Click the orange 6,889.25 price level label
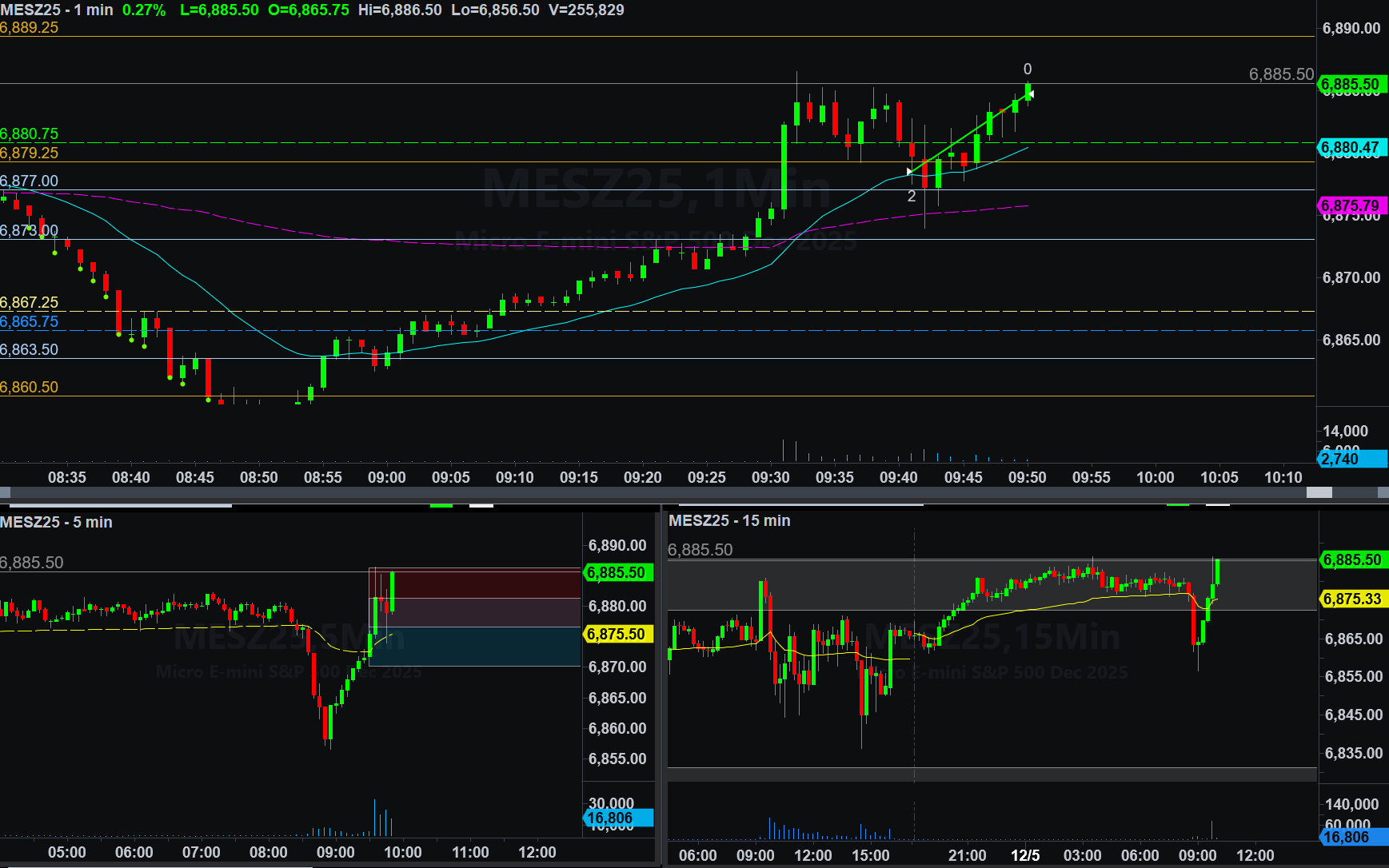1389x868 pixels. (30, 28)
